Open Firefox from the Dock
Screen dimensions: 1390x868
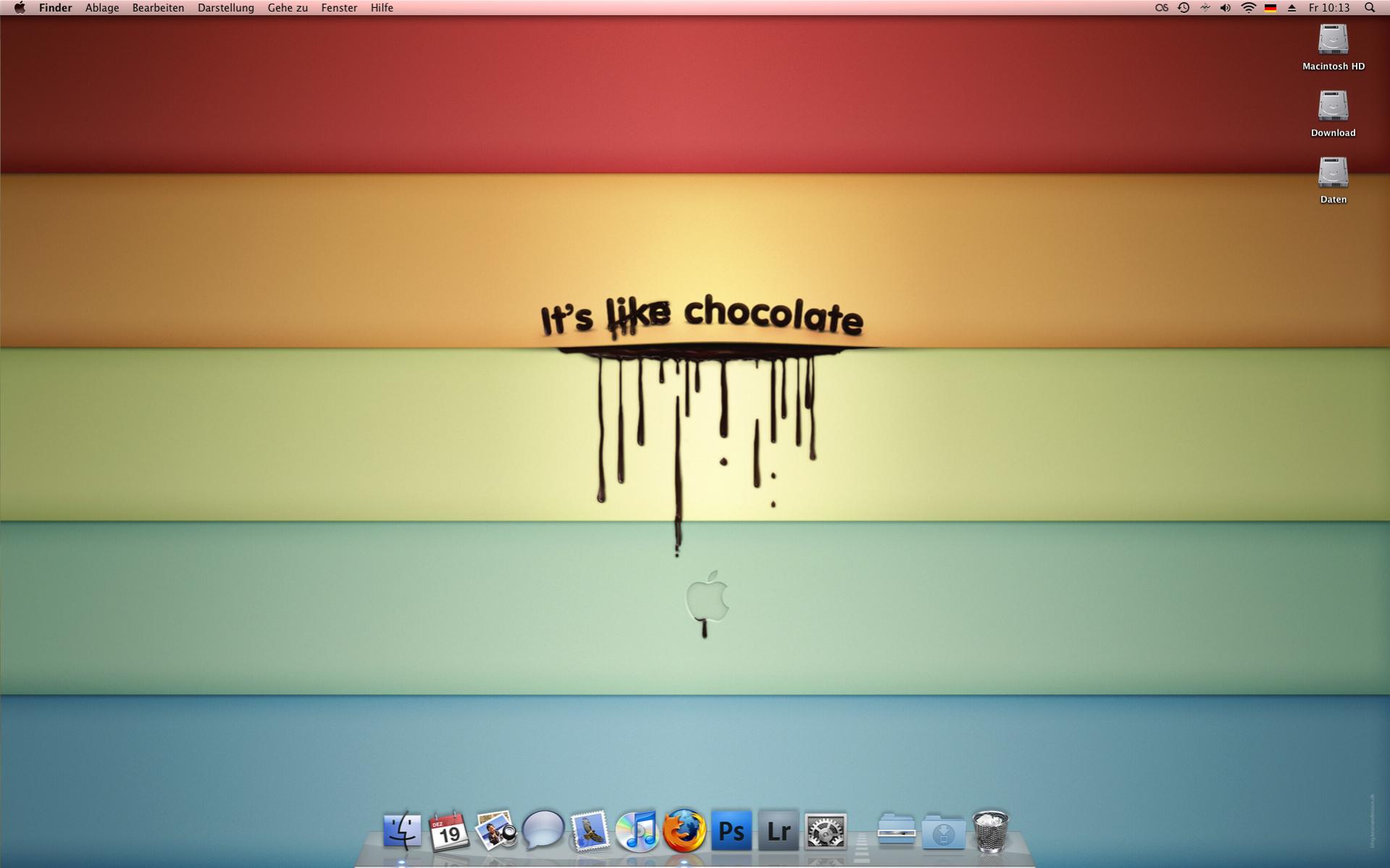tap(684, 830)
